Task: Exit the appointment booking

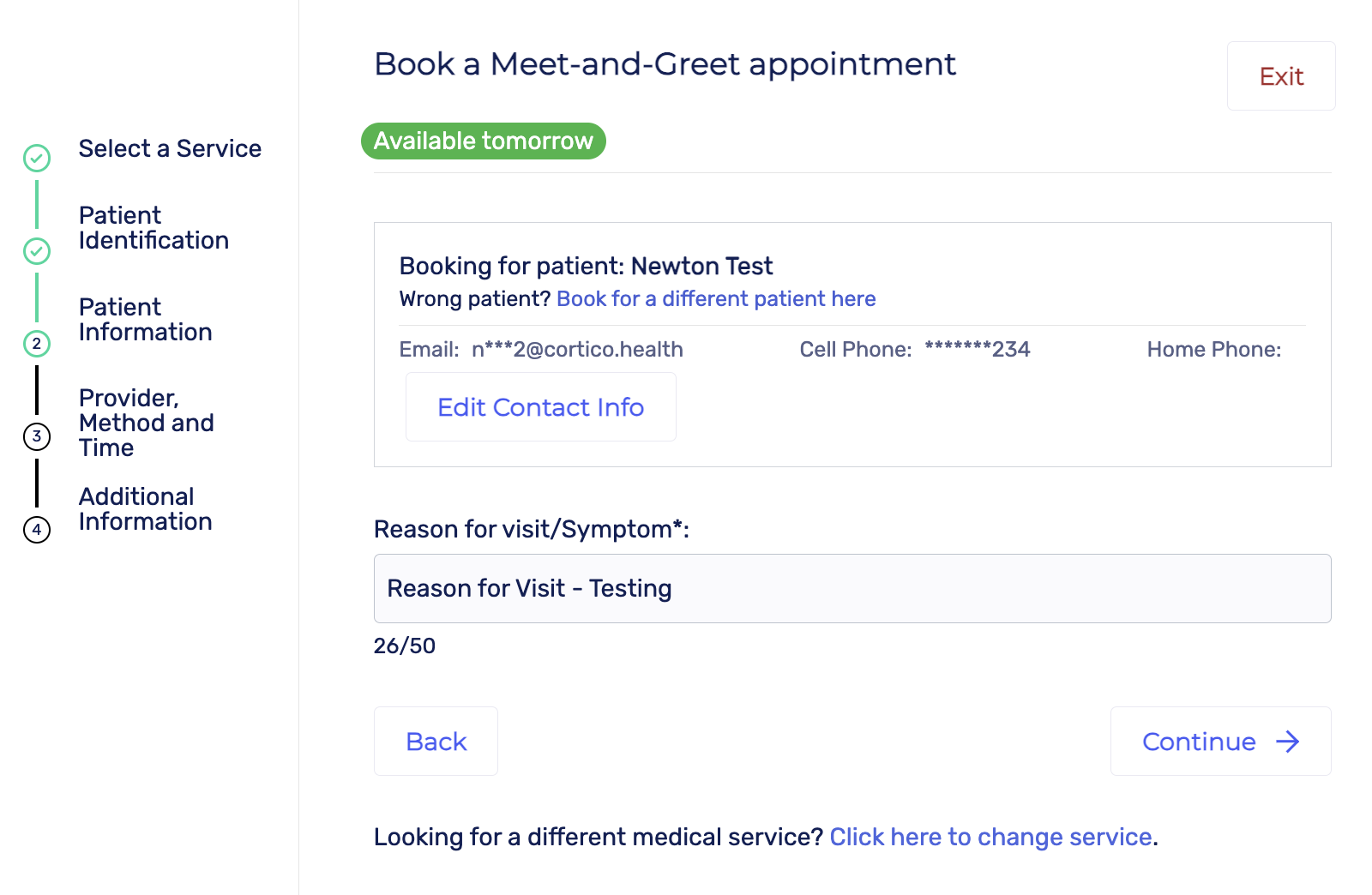Action: (1281, 76)
